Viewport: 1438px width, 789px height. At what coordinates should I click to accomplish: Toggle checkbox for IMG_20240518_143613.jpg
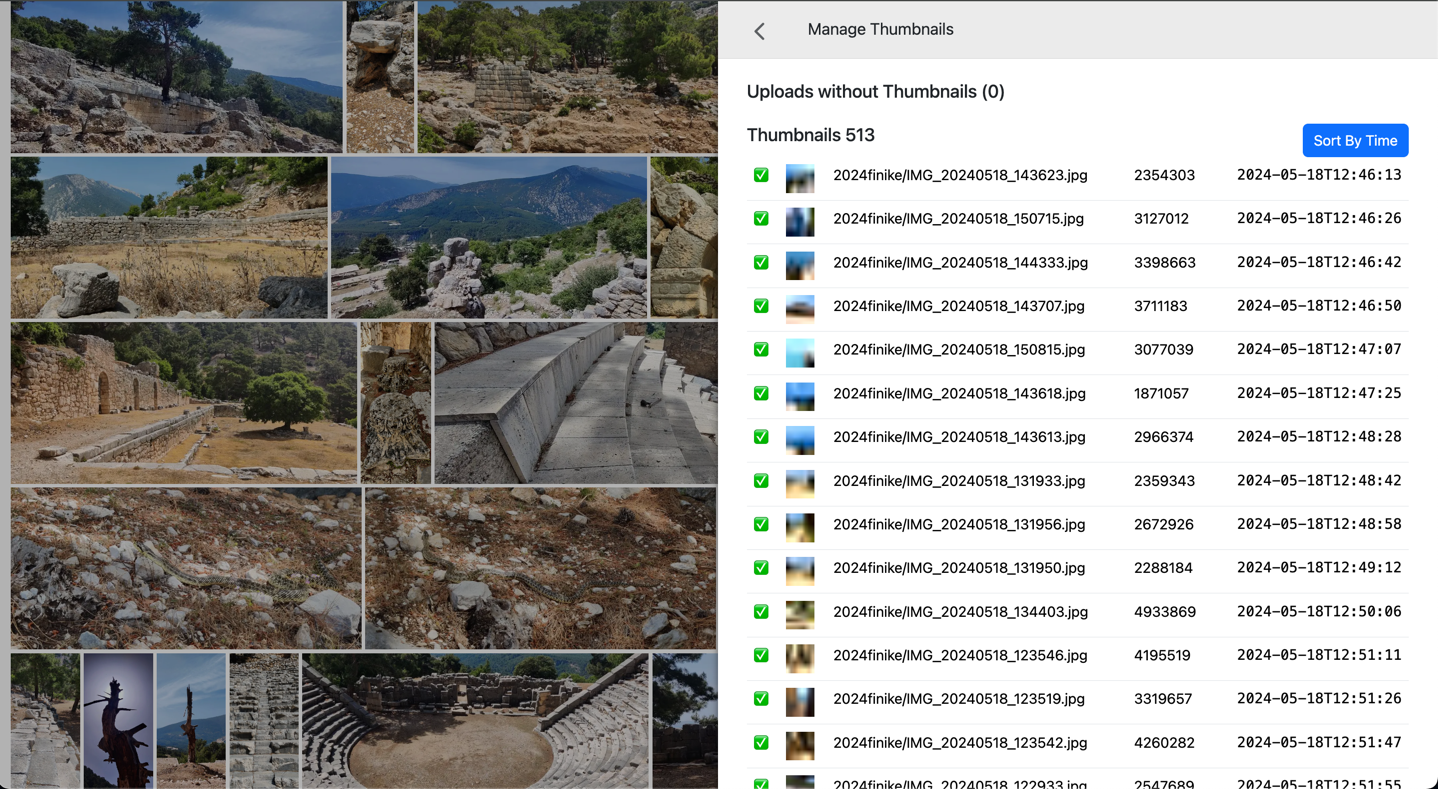click(761, 437)
